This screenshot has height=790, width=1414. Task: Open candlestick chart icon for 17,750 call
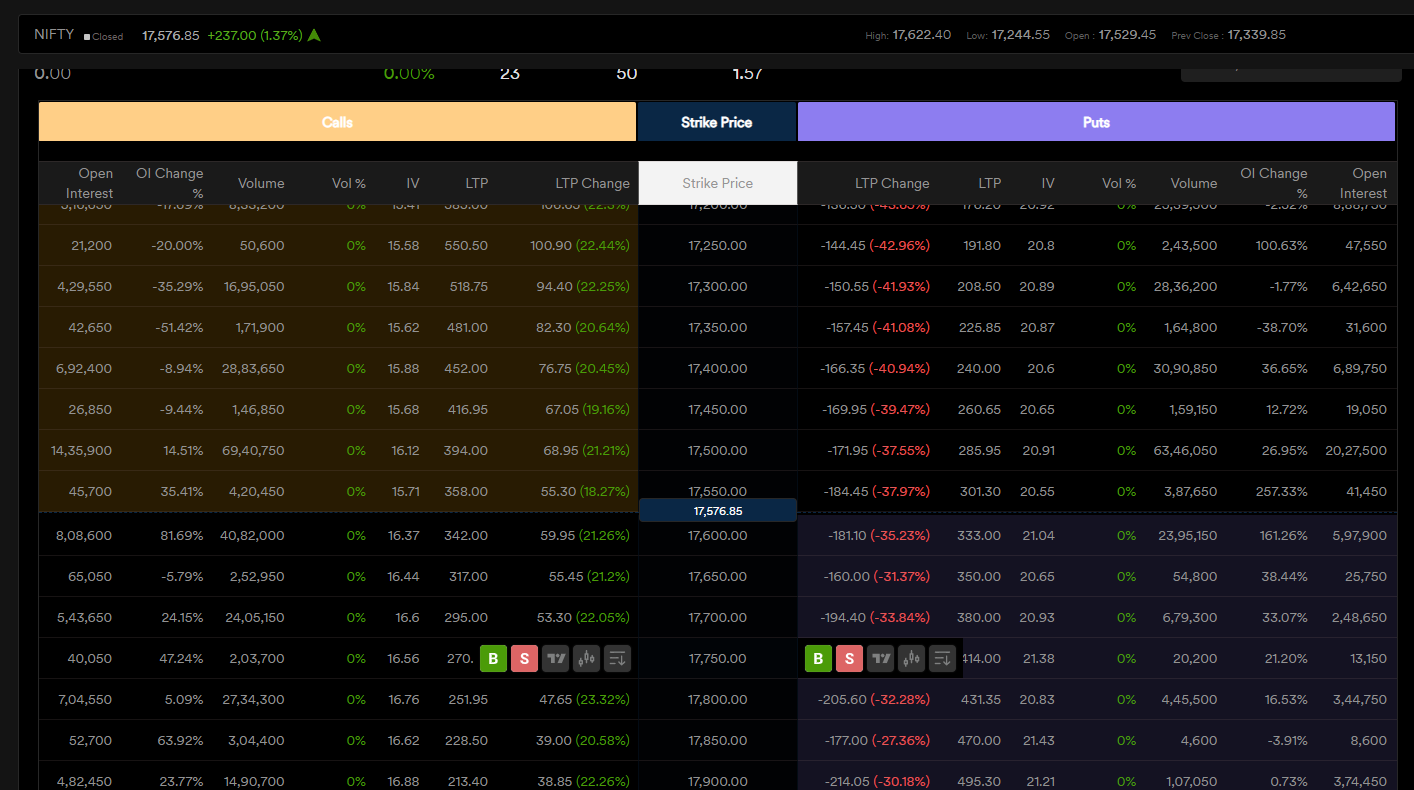tap(586, 658)
